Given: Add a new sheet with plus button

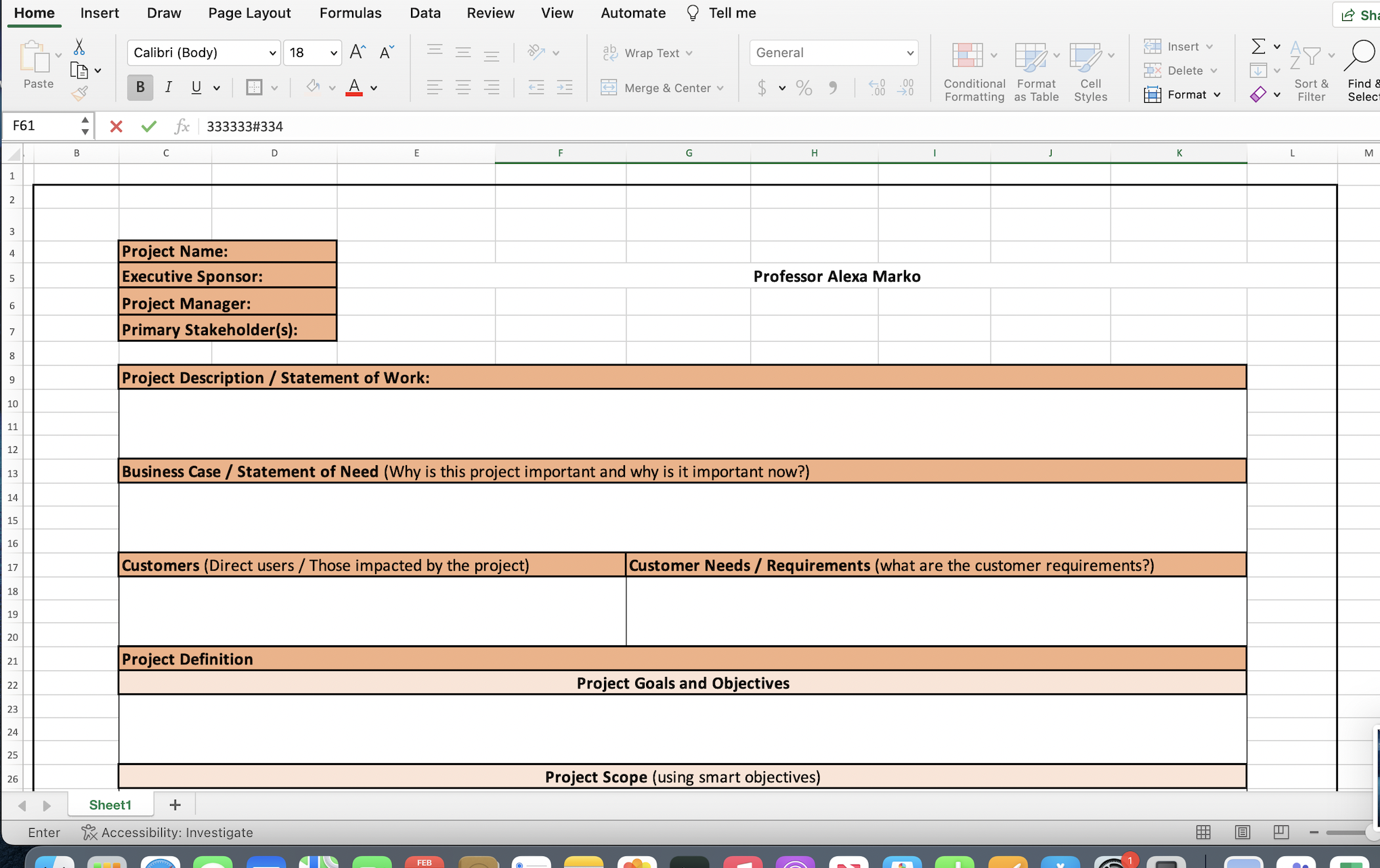Looking at the screenshot, I should [x=175, y=804].
